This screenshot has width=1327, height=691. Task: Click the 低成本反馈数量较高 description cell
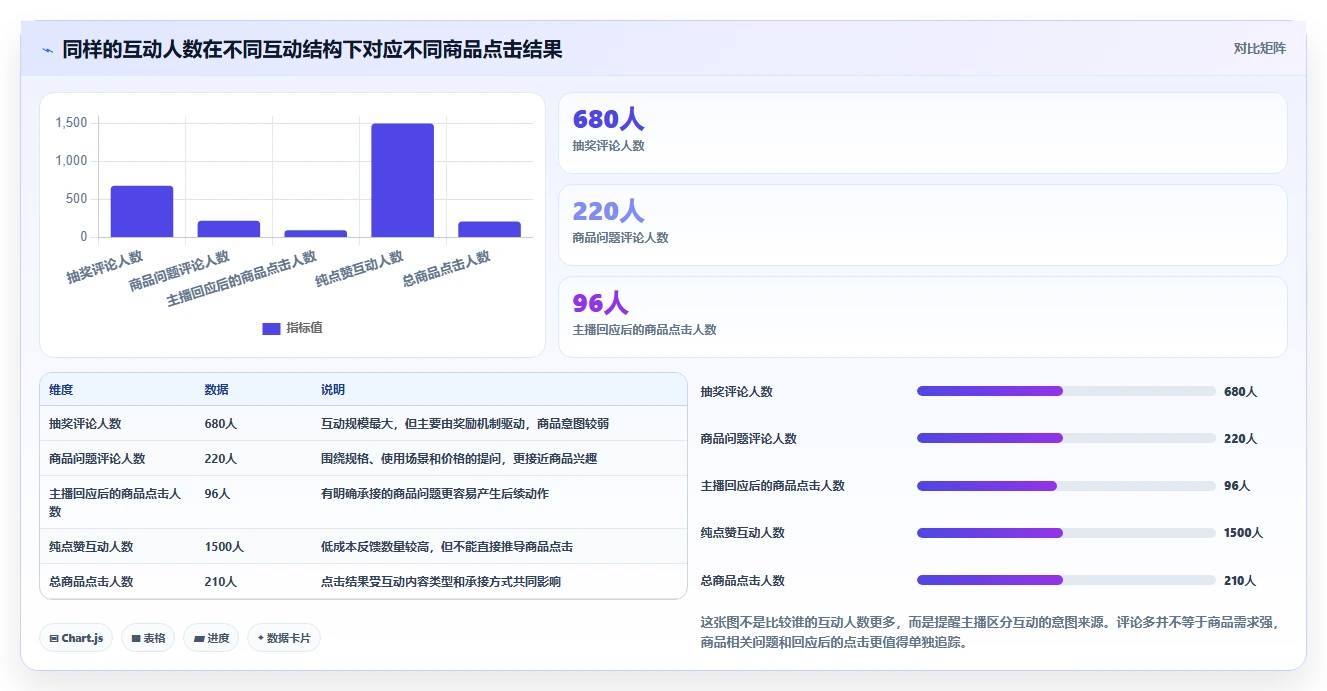coord(447,547)
